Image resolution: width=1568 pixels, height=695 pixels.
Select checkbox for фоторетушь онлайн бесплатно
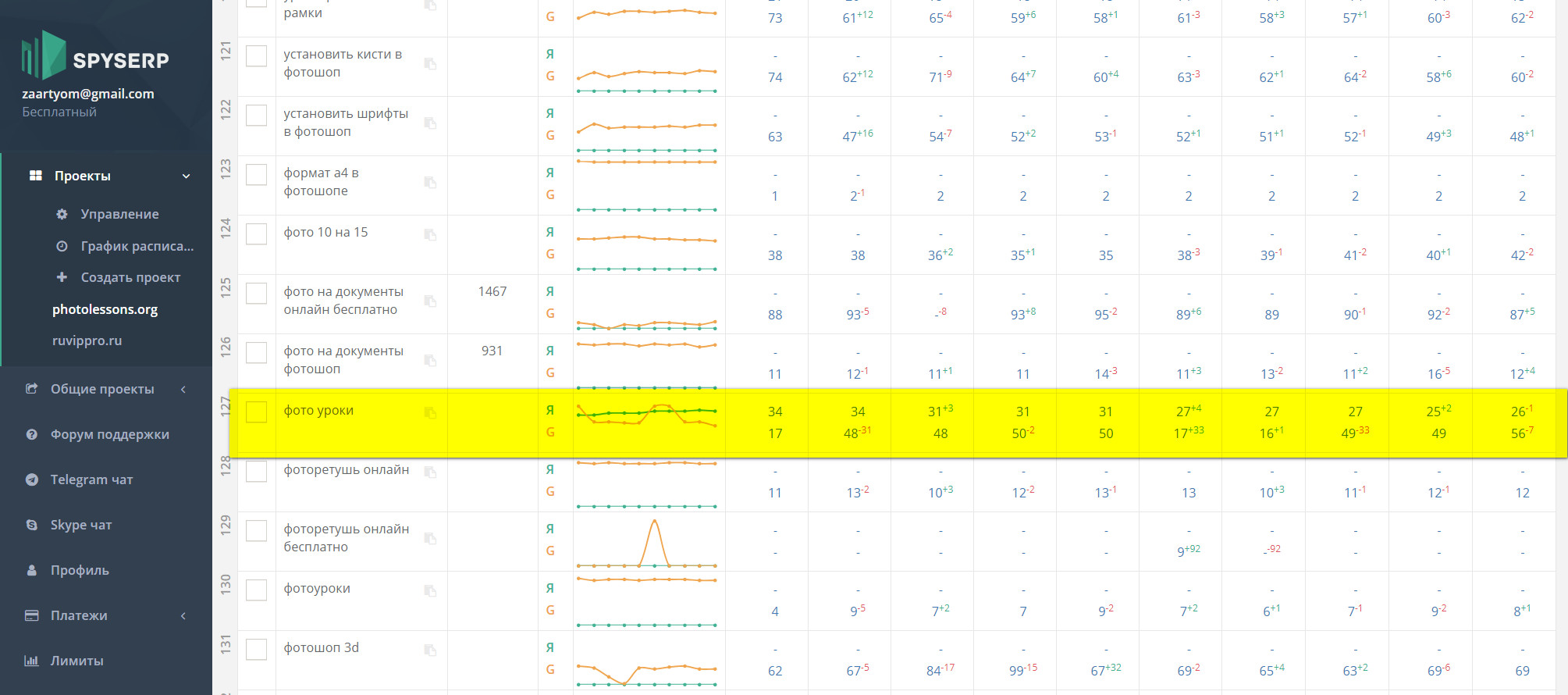click(257, 531)
